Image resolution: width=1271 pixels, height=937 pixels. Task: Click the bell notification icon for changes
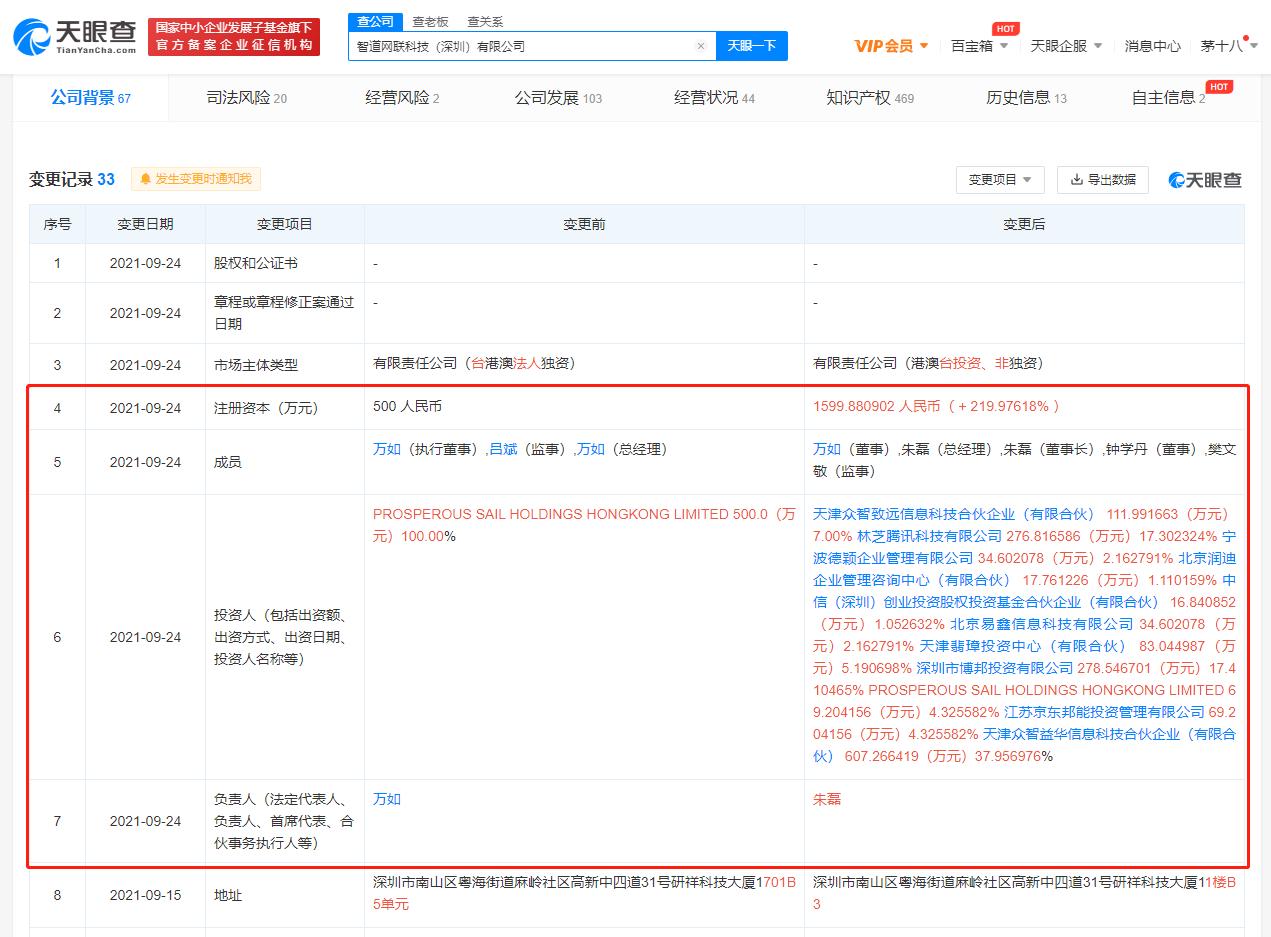pos(145,179)
